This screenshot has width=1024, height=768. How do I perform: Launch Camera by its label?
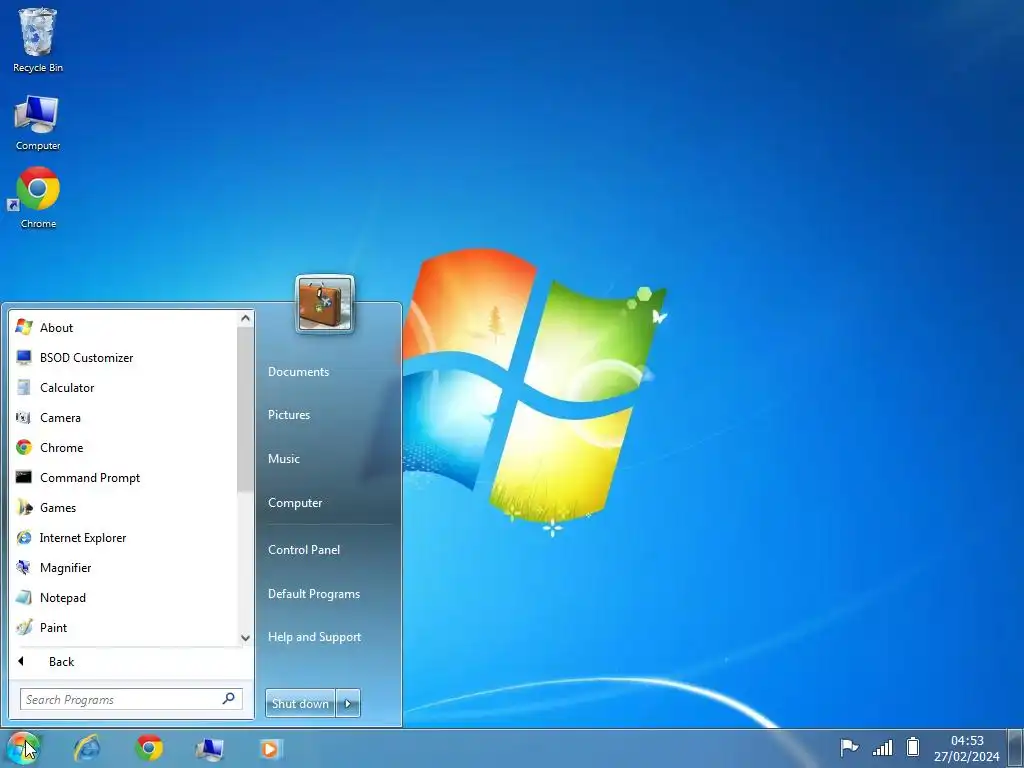60,418
